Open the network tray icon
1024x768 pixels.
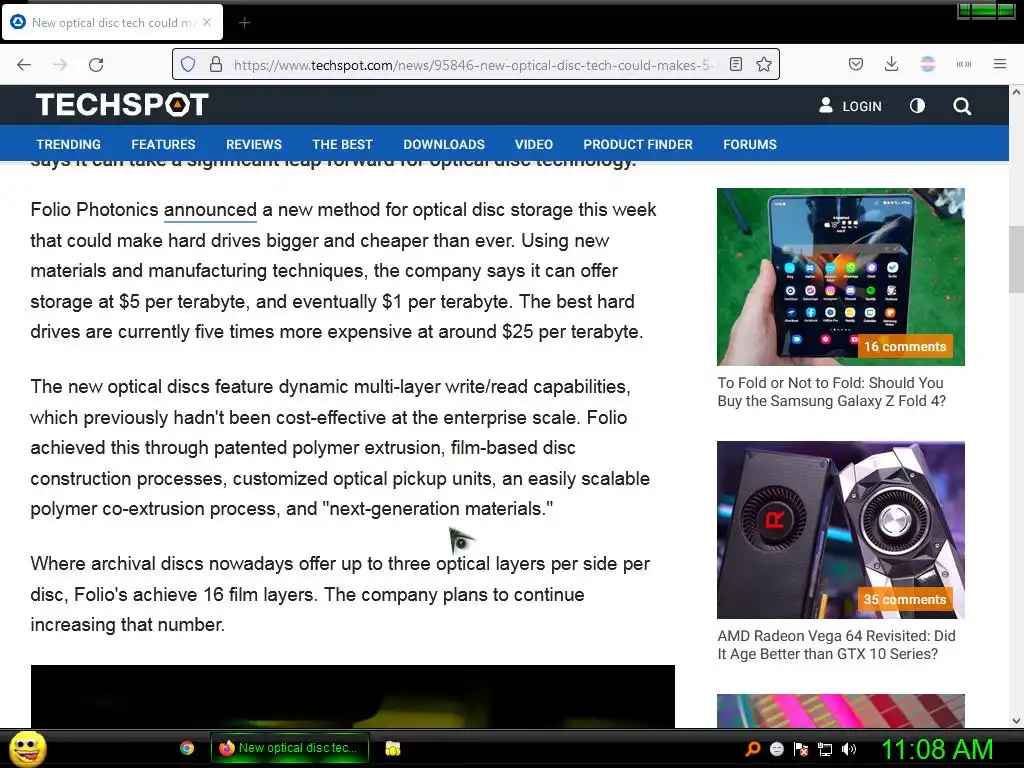coord(825,749)
